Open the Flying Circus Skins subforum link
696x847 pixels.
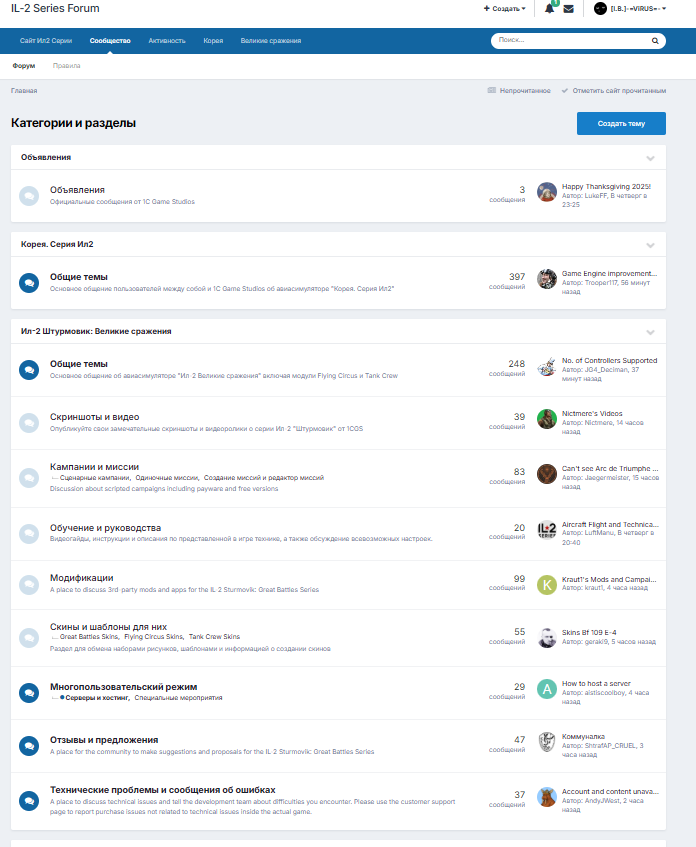coord(153,636)
